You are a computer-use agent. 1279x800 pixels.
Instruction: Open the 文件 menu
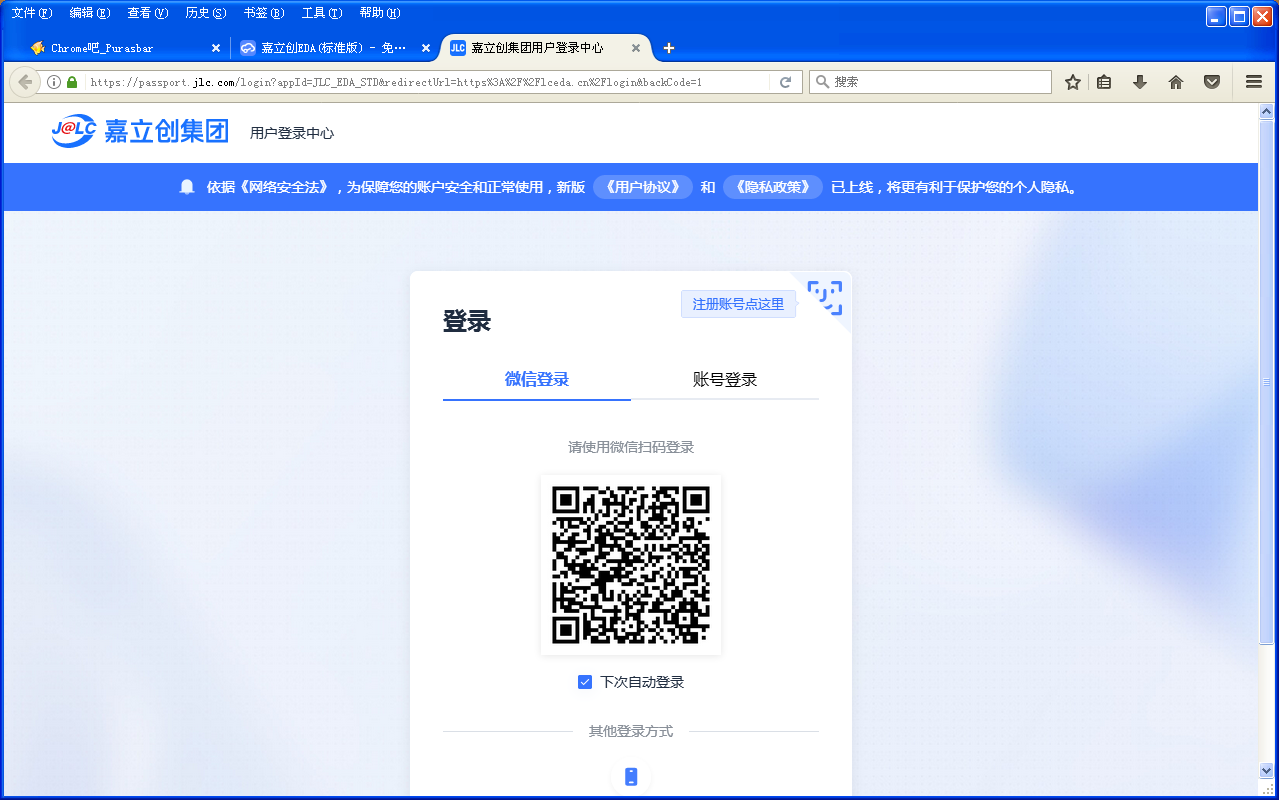pyautogui.click(x=31, y=13)
